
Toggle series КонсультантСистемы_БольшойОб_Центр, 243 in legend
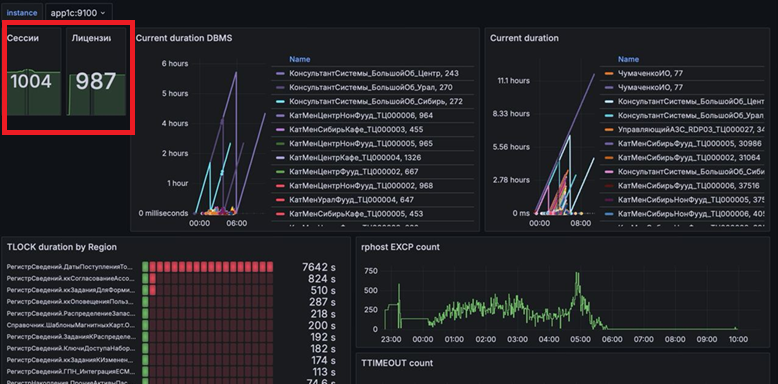point(374,73)
